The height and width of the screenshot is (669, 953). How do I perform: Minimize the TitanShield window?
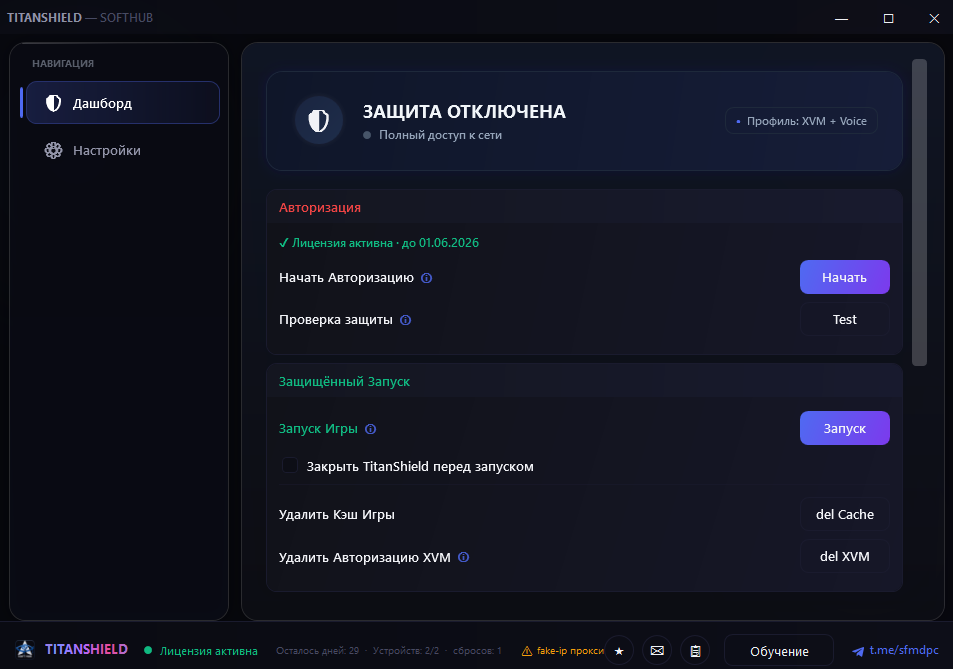point(841,18)
